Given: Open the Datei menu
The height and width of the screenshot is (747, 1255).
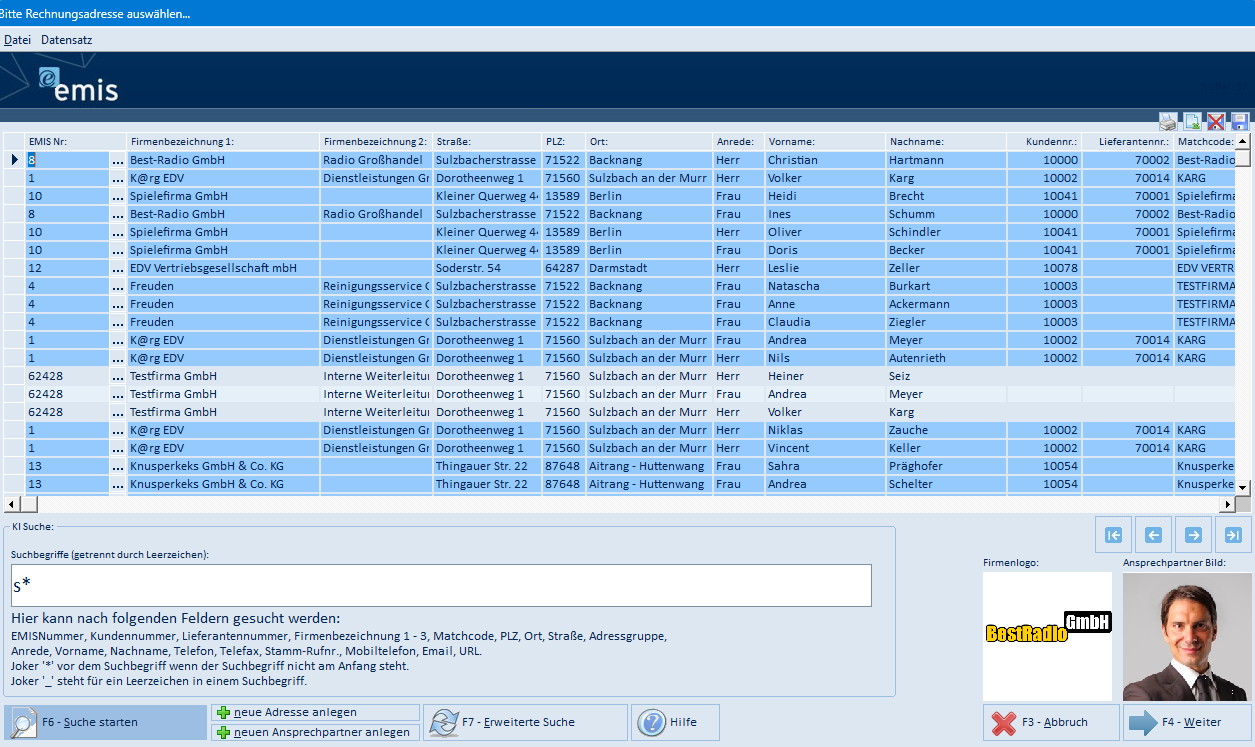Looking at the screenshot, I should [17, 40].
